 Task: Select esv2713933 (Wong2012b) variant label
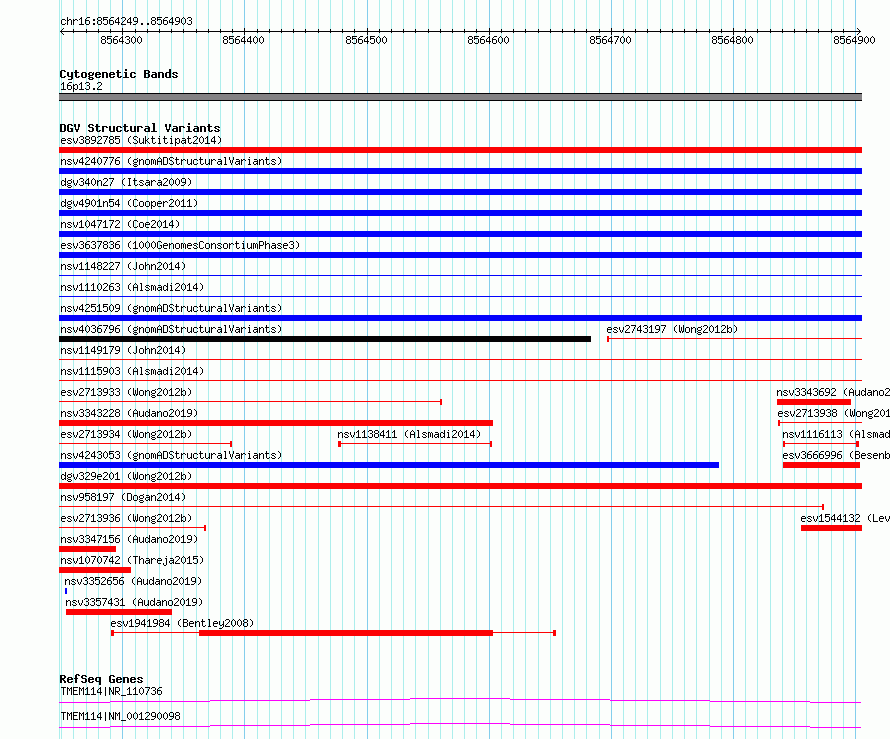click(126, 392)
